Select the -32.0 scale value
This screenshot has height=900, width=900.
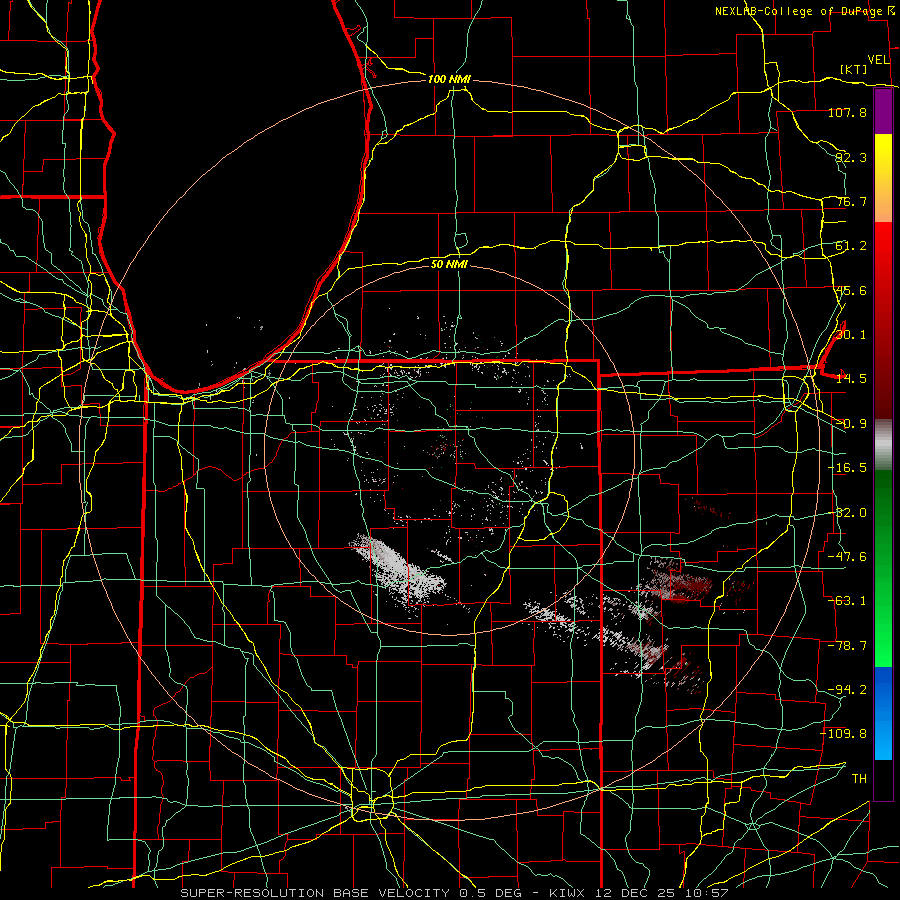(847, 513)
